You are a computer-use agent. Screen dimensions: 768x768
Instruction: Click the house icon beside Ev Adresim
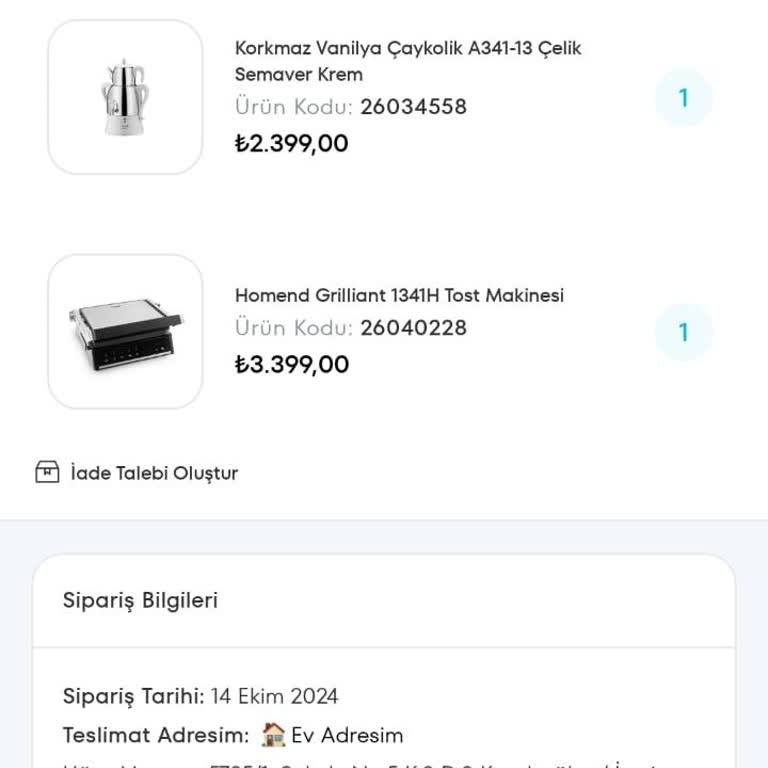click(273, 736)
